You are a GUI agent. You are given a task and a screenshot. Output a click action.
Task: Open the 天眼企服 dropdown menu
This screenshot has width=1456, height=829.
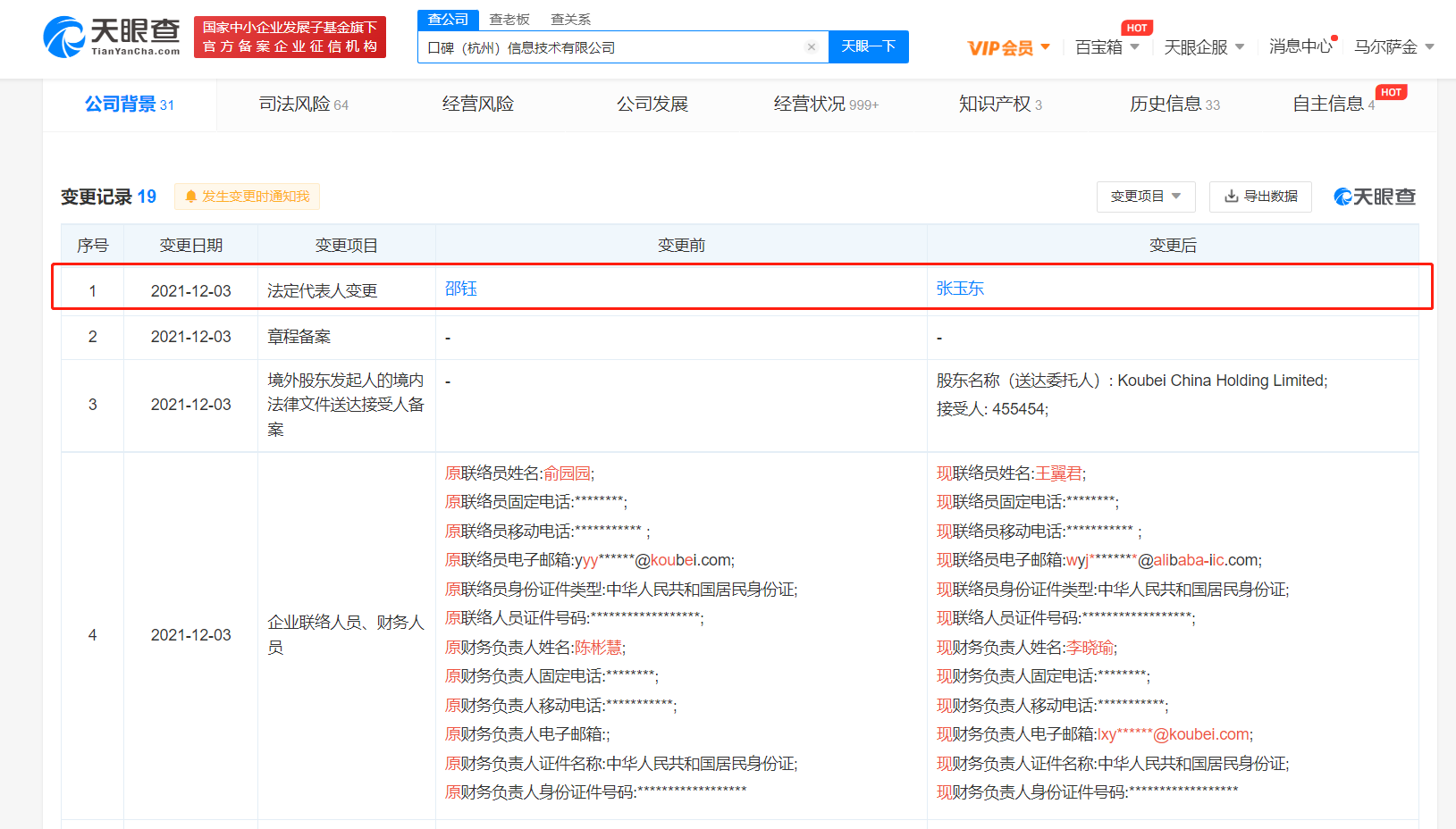click(x=1203, y=47)
